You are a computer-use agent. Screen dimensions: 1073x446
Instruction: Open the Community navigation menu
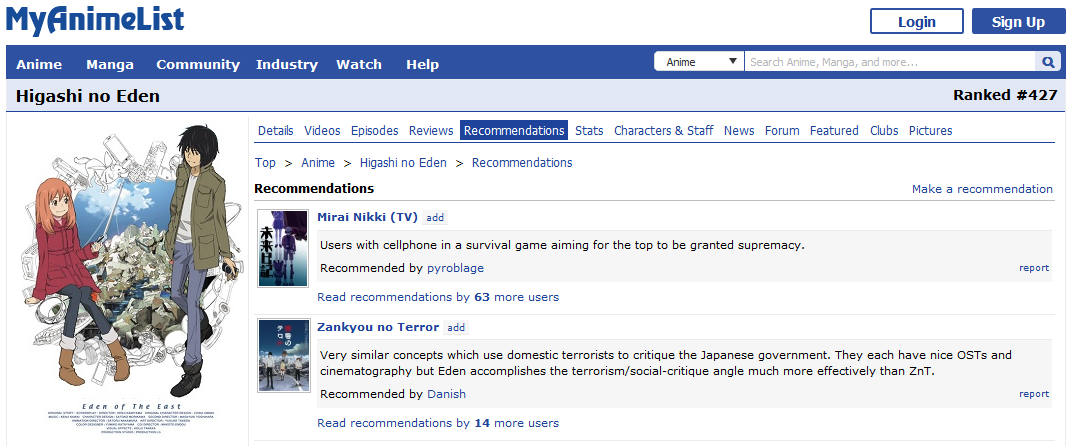[198, 64]
